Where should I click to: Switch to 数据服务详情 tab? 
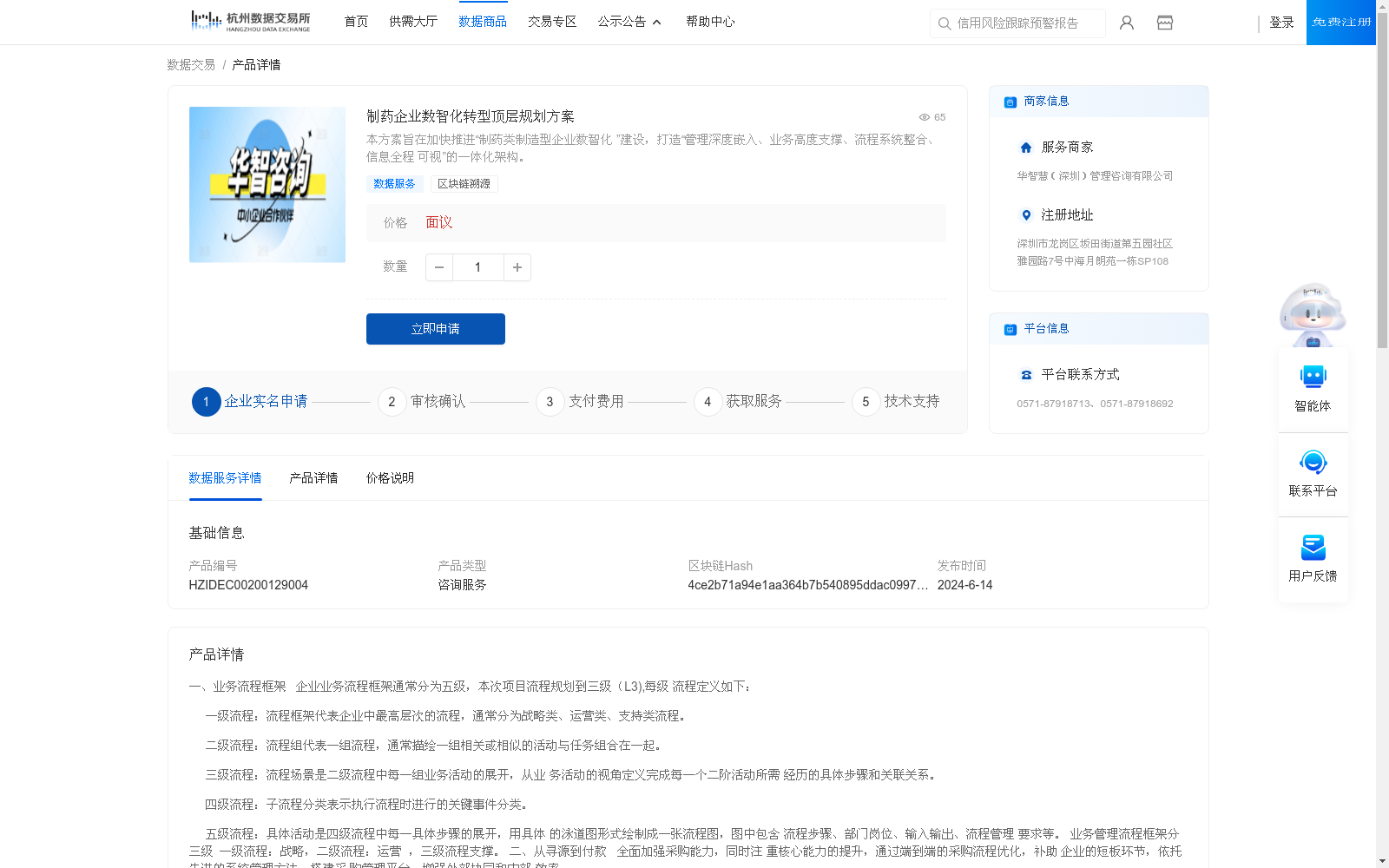(225, 478)
